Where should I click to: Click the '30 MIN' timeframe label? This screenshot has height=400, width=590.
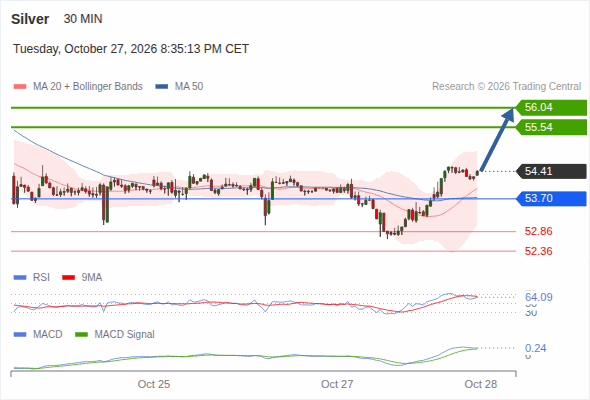83,19
